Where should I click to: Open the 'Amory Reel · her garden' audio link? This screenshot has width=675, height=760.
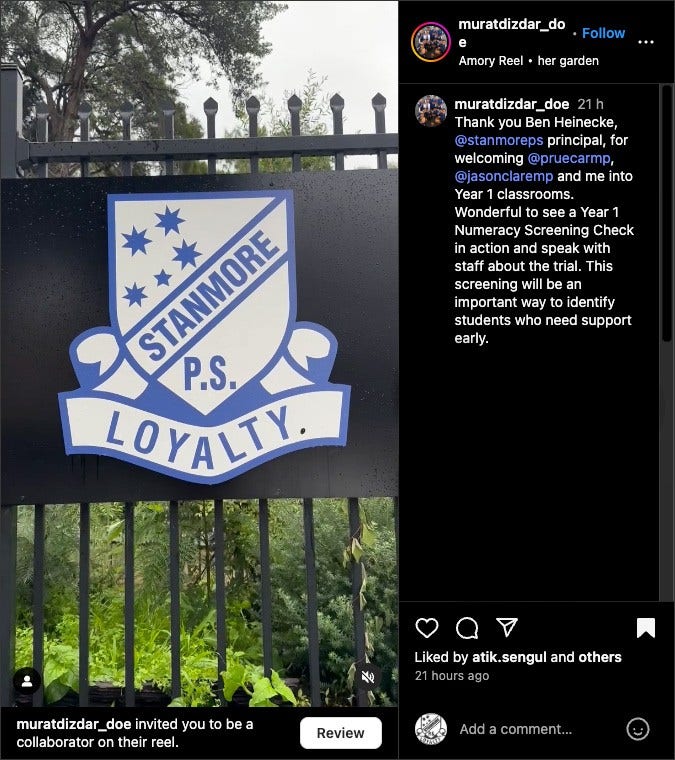[x=529, y=61]
